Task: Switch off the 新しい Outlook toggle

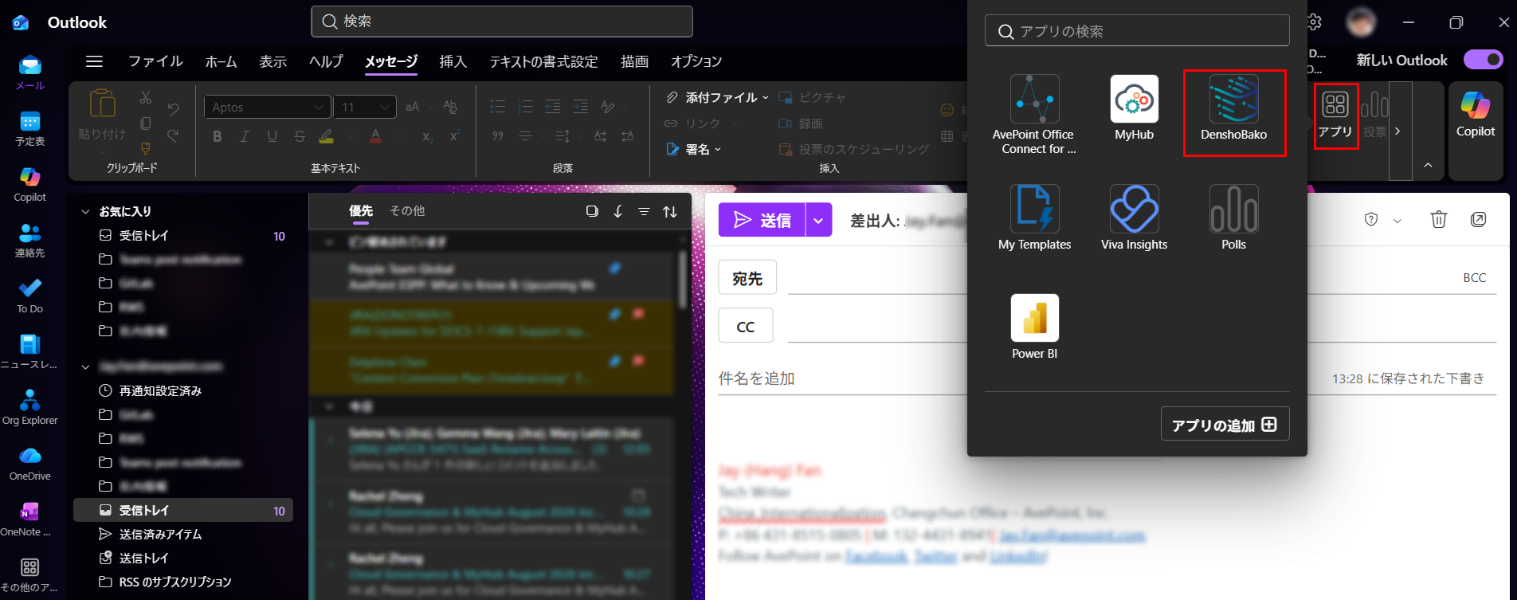Action: (1483, 60)
